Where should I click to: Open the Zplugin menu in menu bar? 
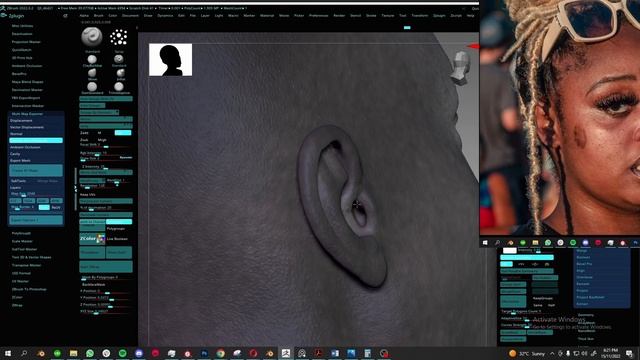click(x=439, y=16)
